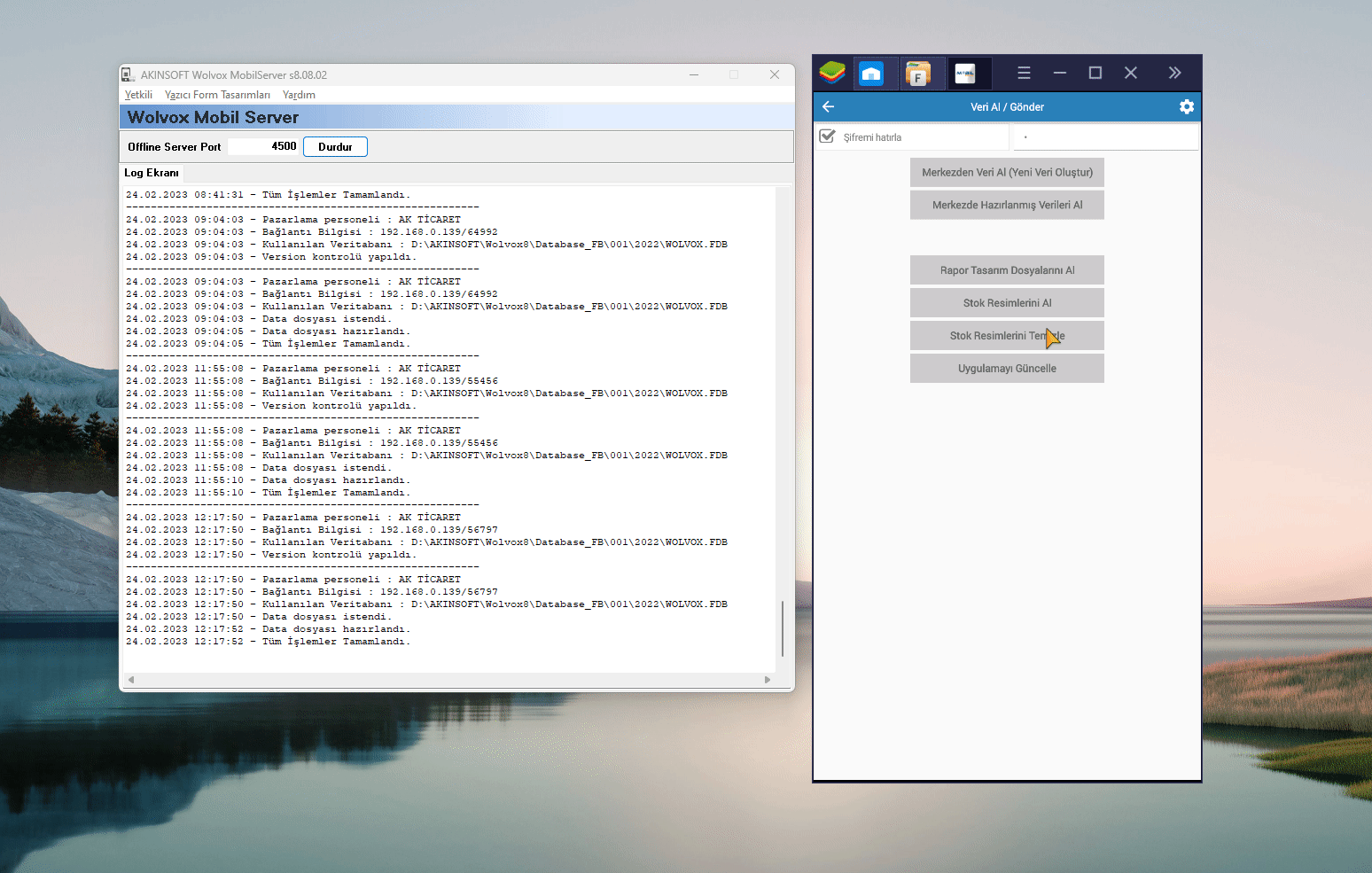
Task: Open the Yardım menu in MobilServer
Action: tap(299, 95)
